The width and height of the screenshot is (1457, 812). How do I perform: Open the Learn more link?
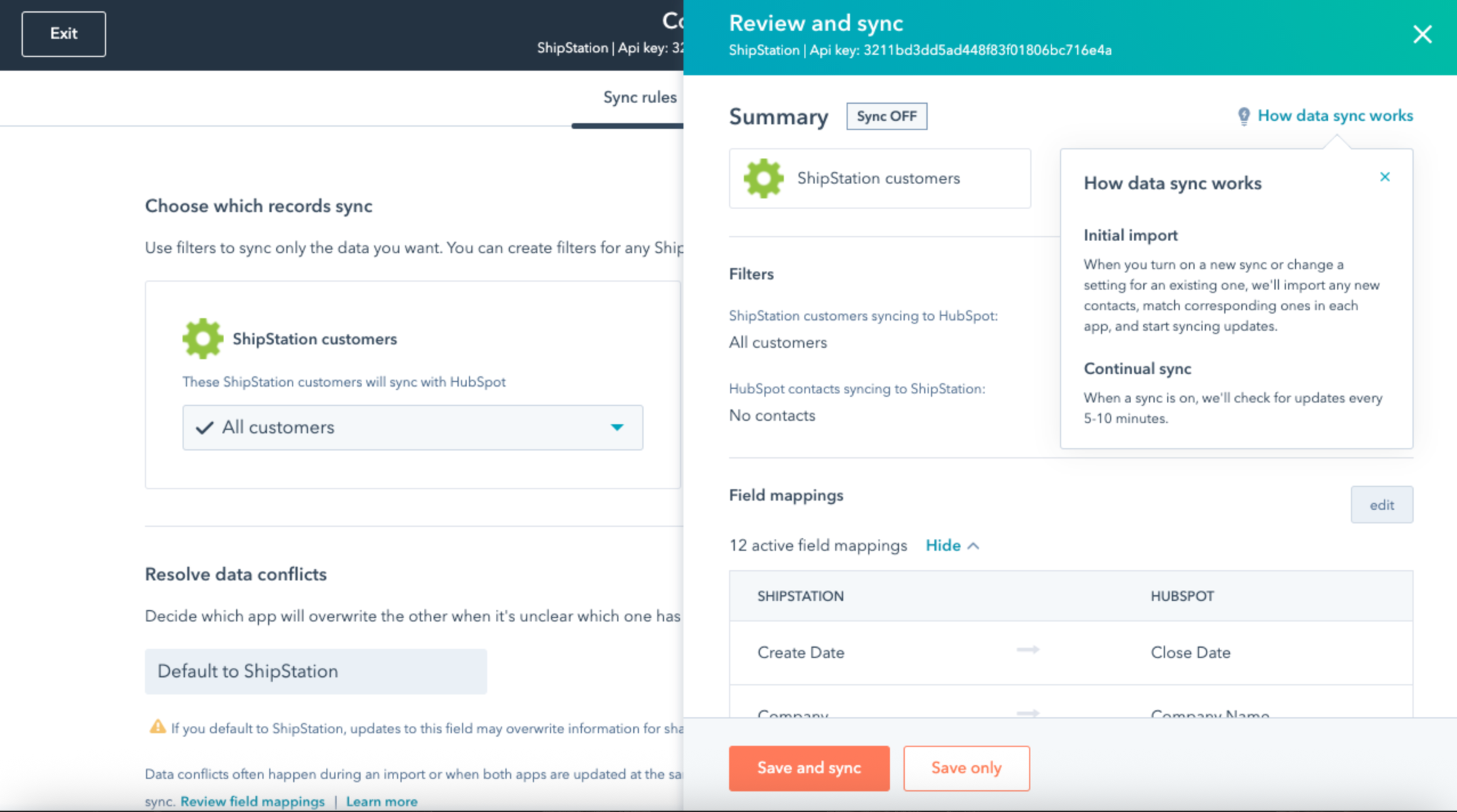pos(381,801)
